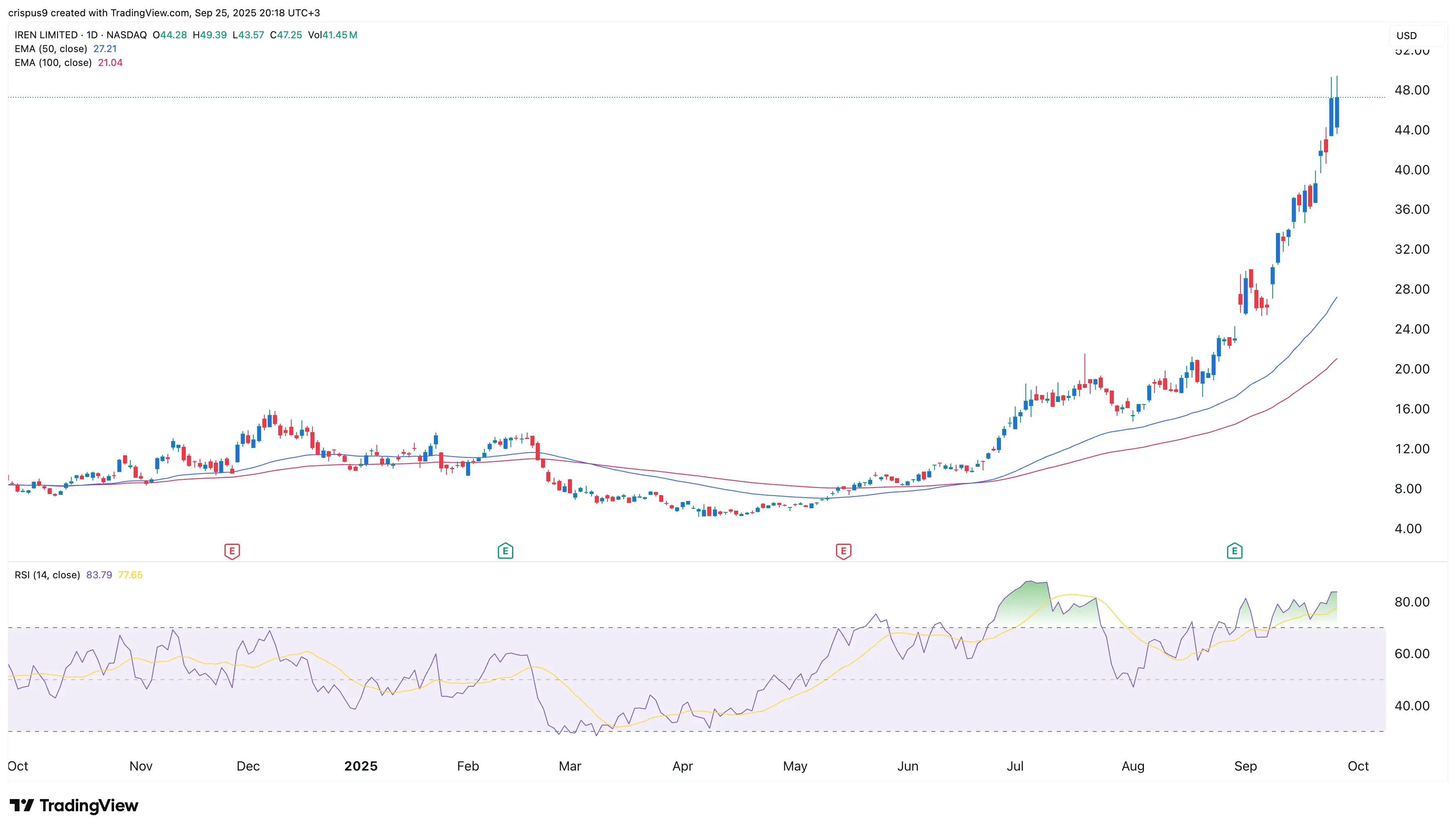
Task: Click the volume reading 41.45 M
Action: coord(333,35)
